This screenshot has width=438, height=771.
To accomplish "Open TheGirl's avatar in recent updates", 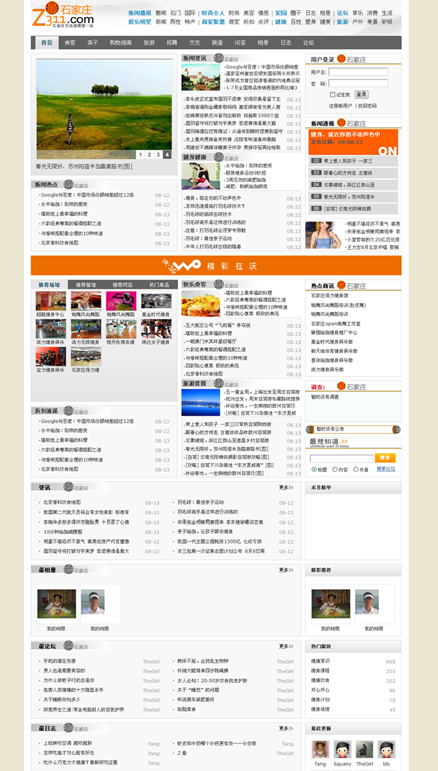I will (364, 749).
